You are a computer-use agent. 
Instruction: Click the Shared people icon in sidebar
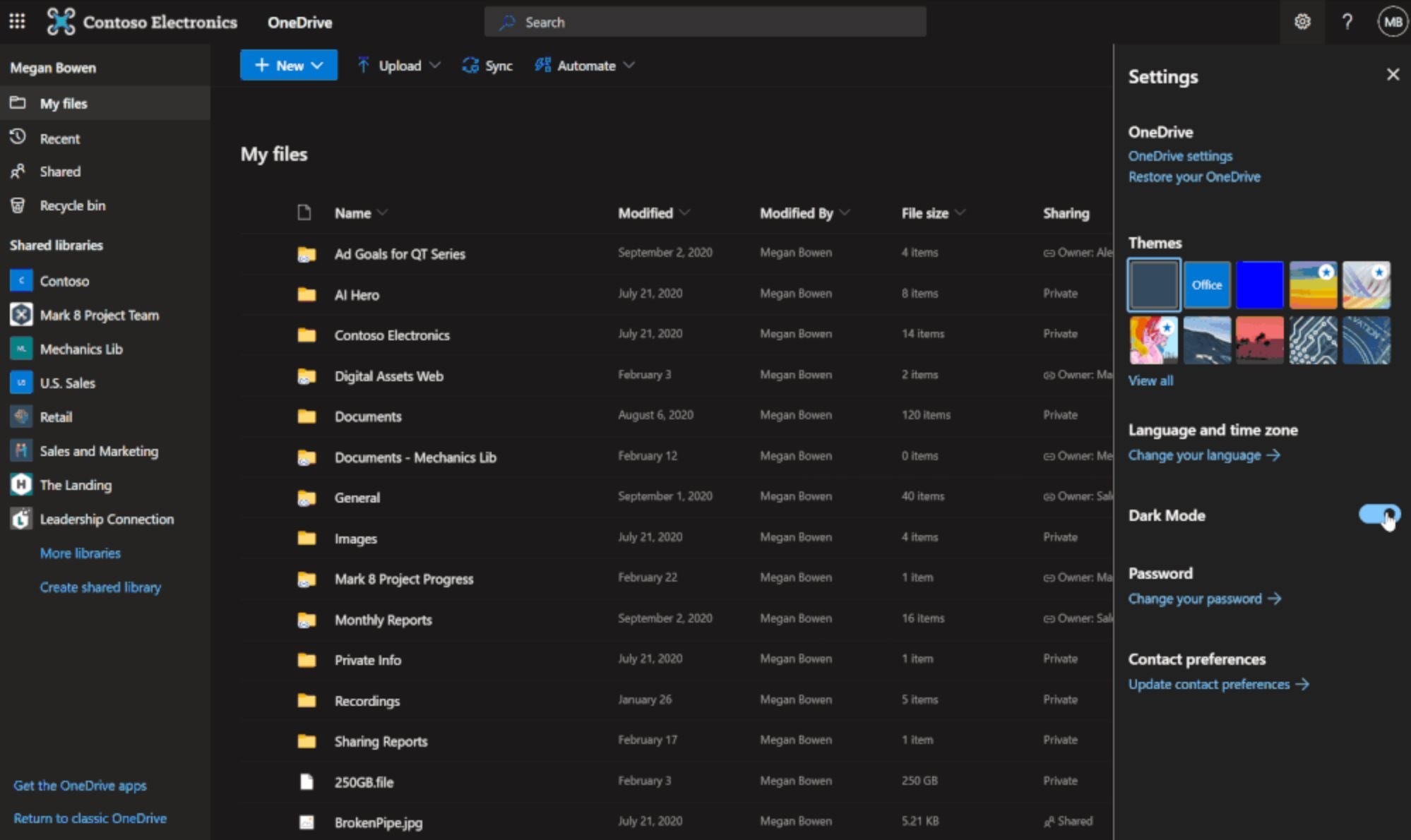coord(18,171)
